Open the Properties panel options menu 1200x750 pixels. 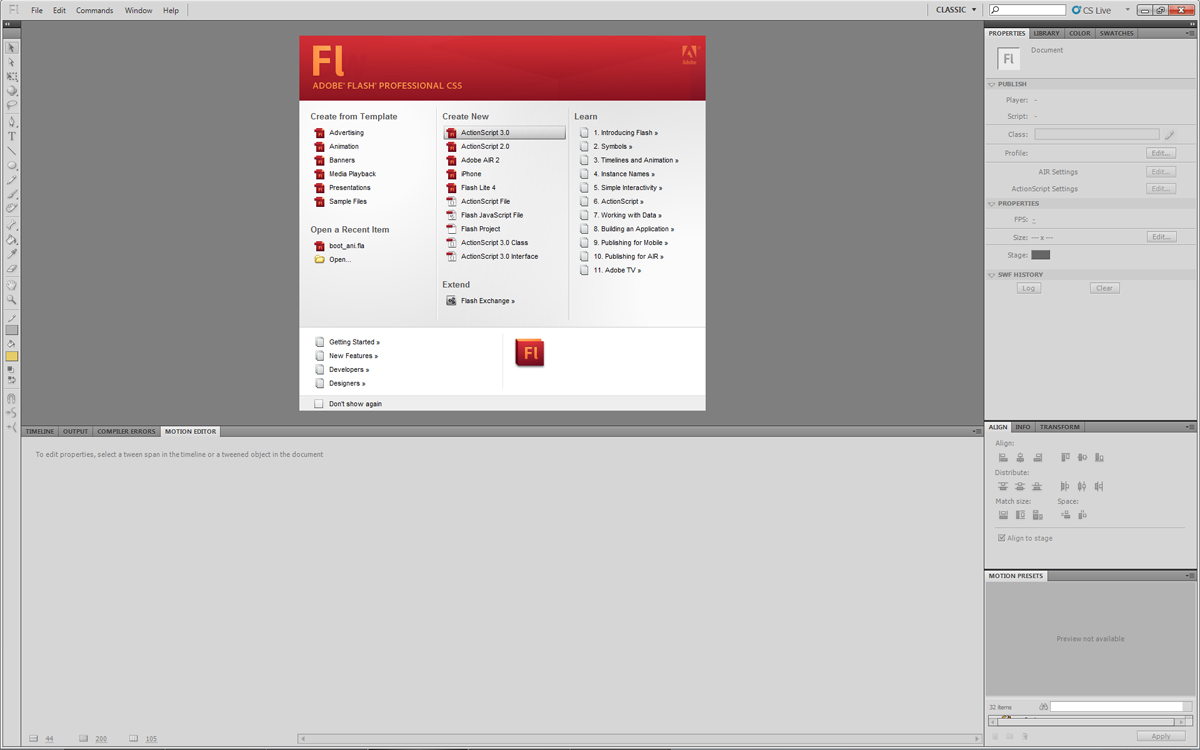tap(1190, 33)
